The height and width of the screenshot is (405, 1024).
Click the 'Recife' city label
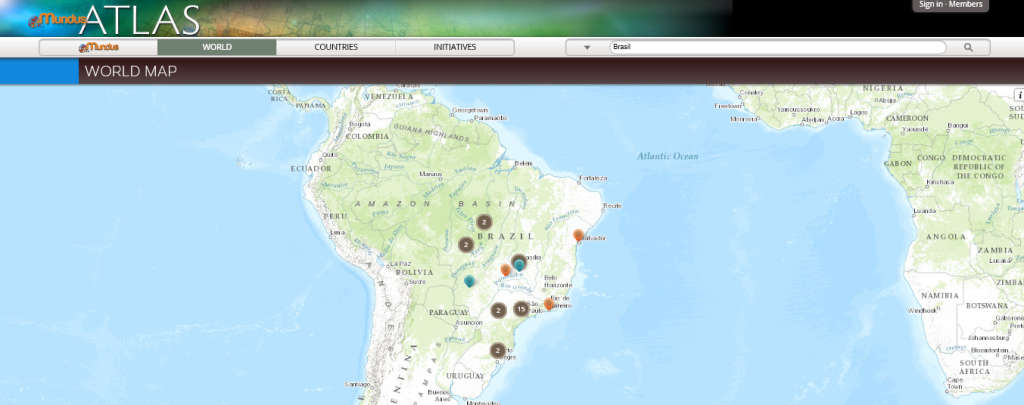(613, 206)
